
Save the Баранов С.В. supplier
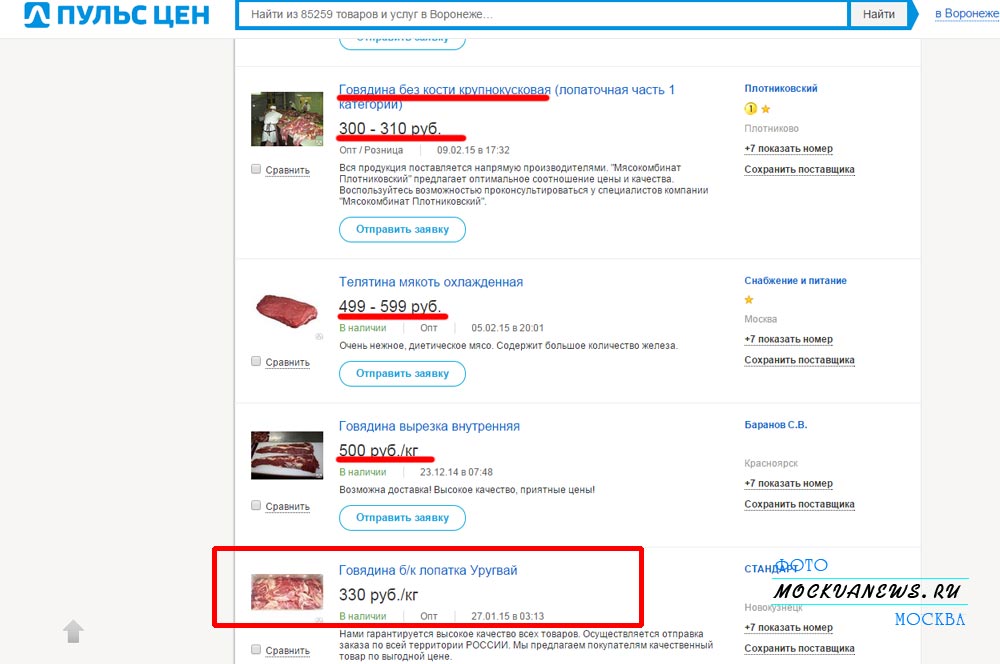799,504
